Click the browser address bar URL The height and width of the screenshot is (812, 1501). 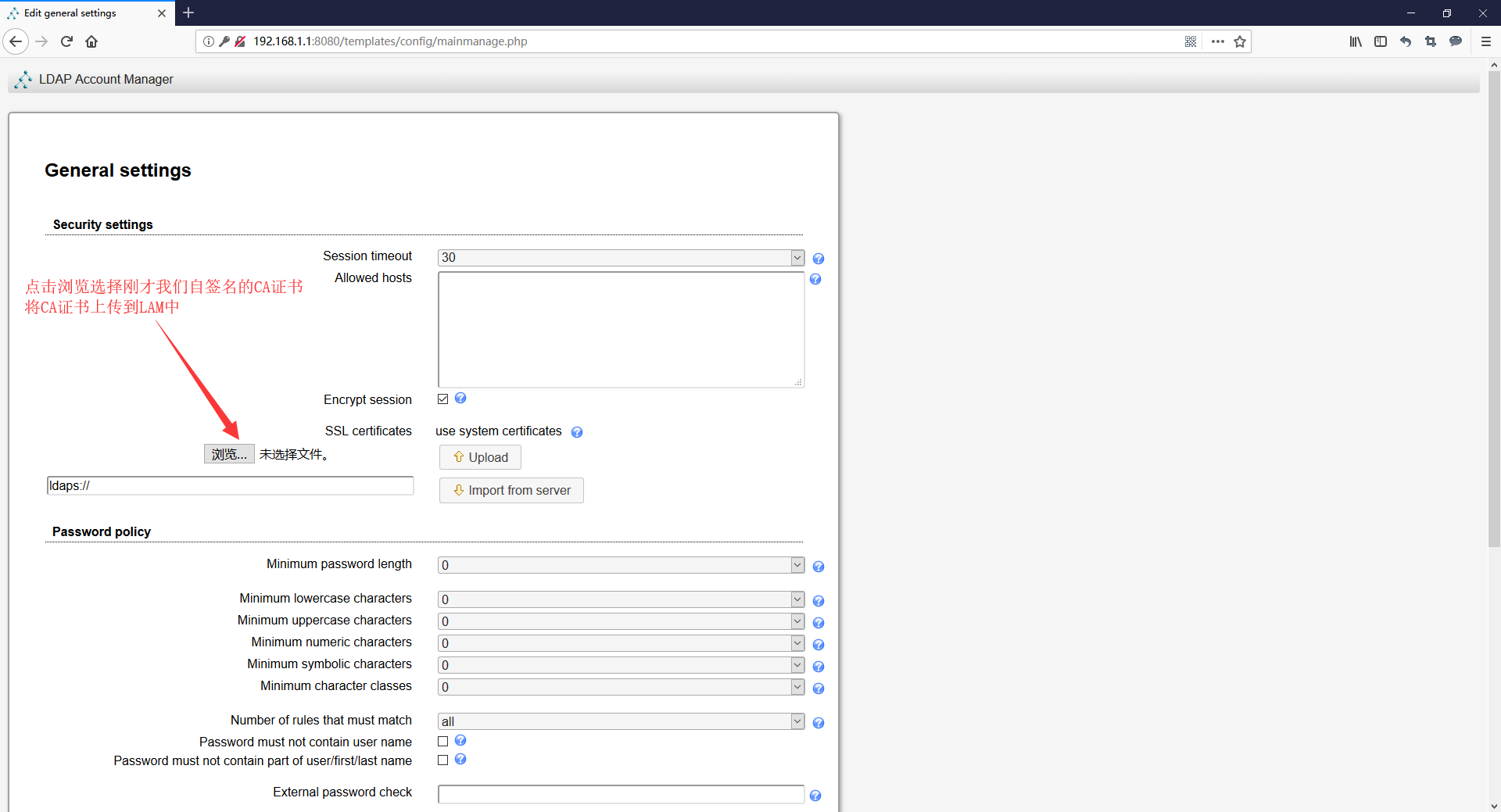tap(390, 41)
